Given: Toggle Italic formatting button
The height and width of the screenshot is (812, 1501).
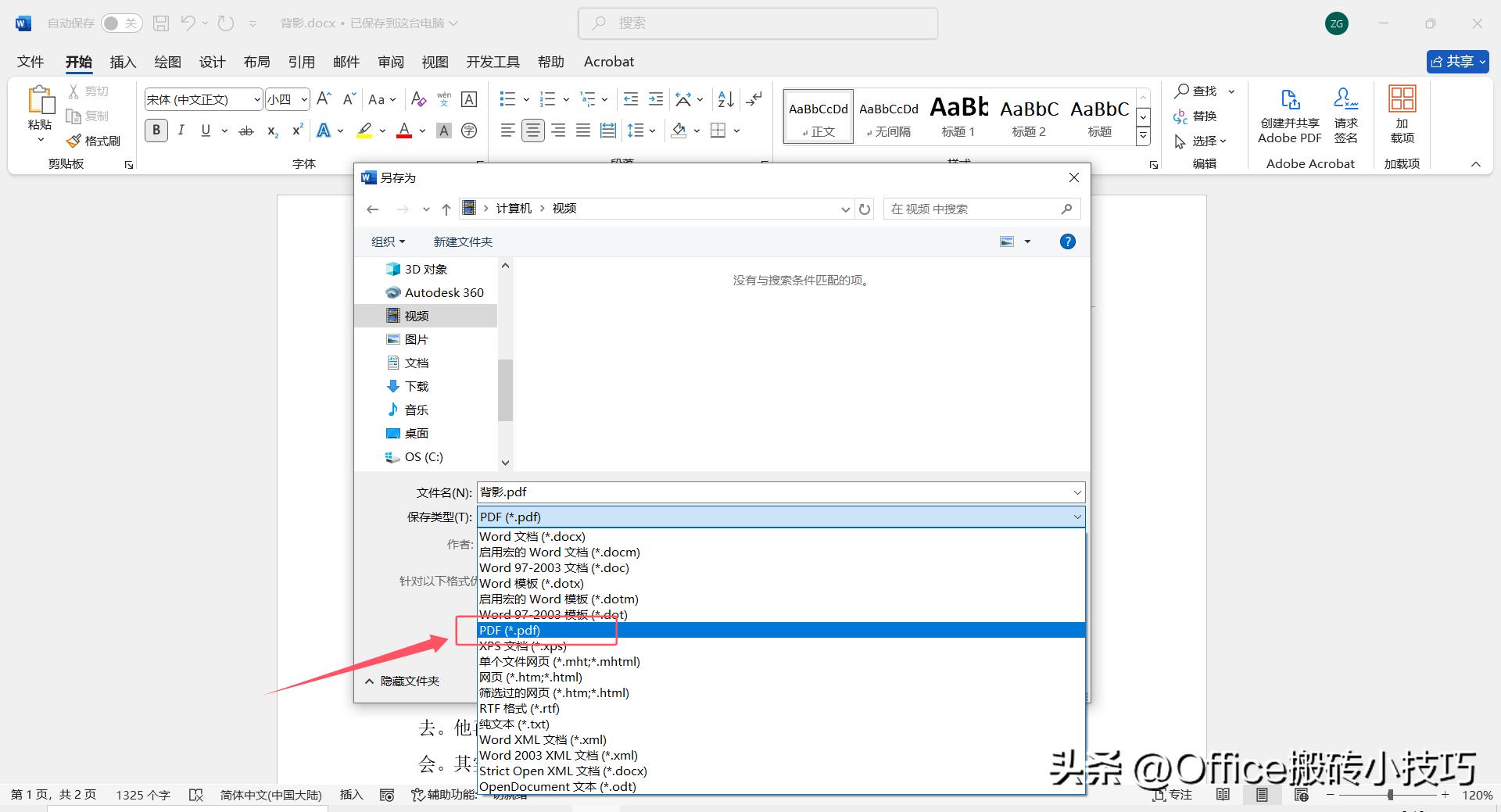Looking at the screenshot, I should (x=181, y=131).
